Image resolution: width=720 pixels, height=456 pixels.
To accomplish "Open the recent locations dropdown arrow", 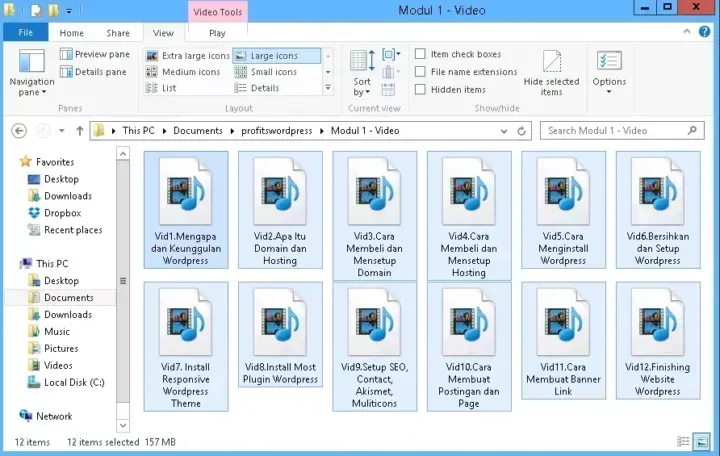I will pos(62,131).
